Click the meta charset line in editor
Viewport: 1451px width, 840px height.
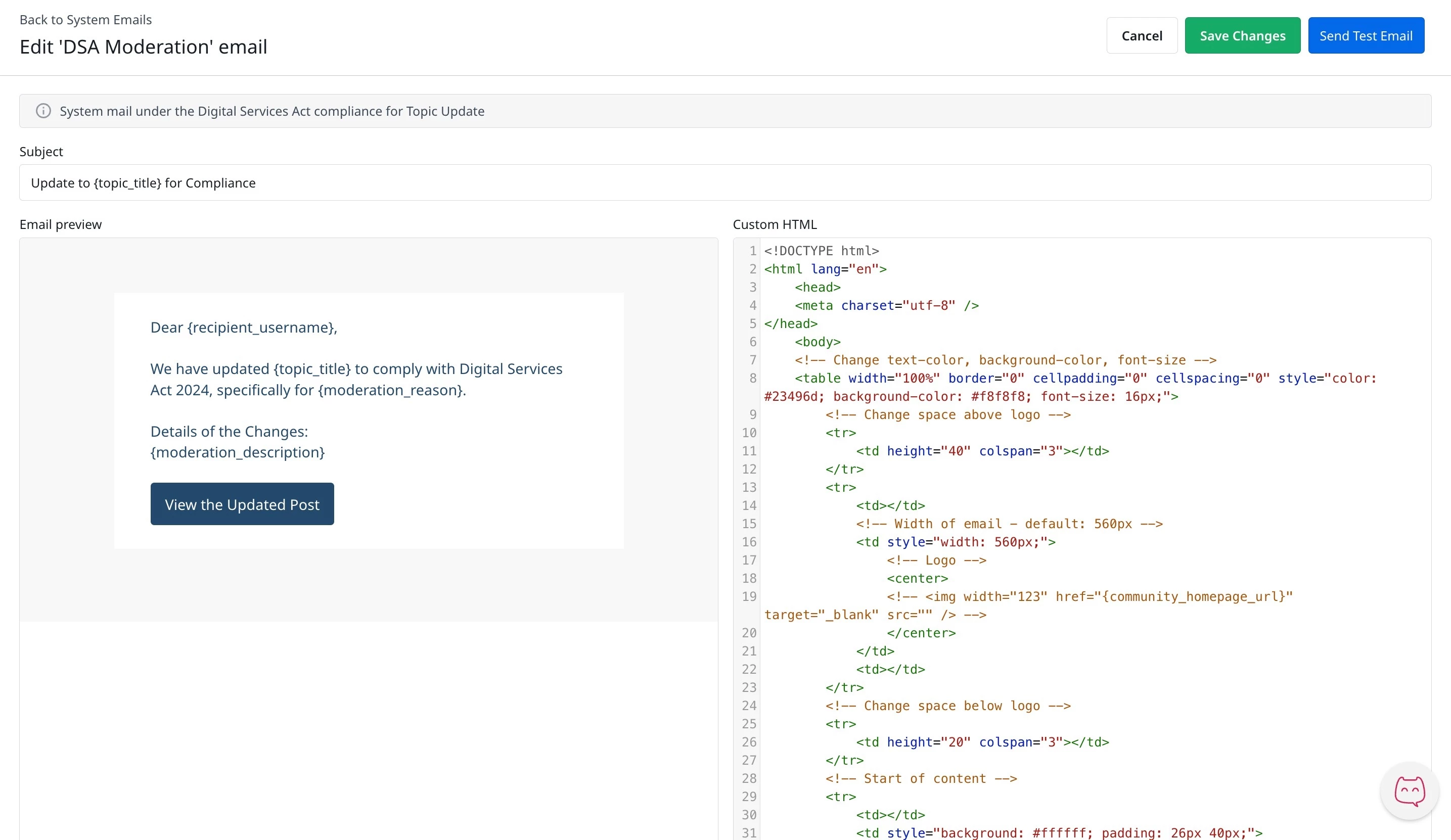(886, 306)
